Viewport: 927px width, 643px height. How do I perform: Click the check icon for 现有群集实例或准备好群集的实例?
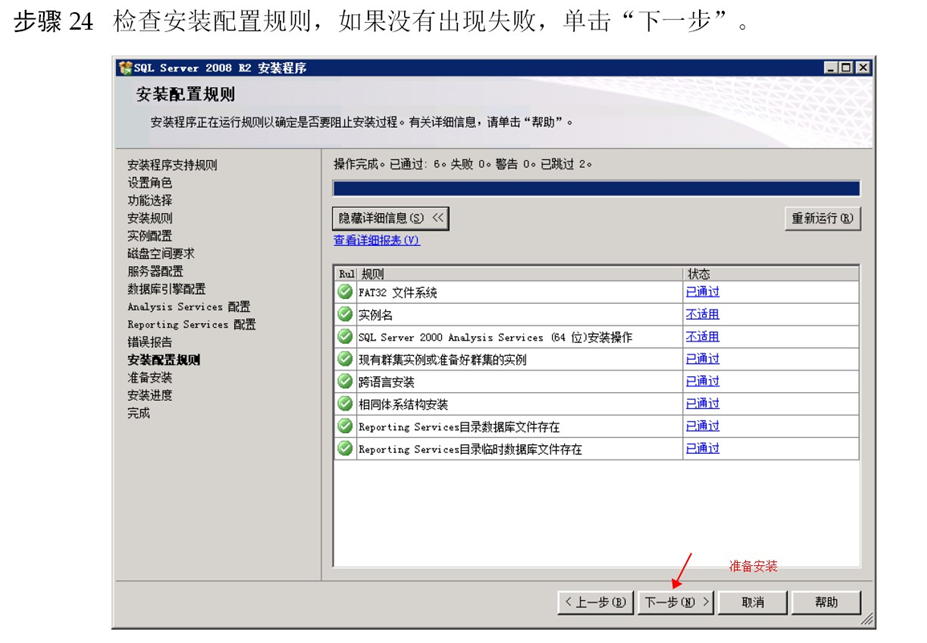tap(345, 359)
